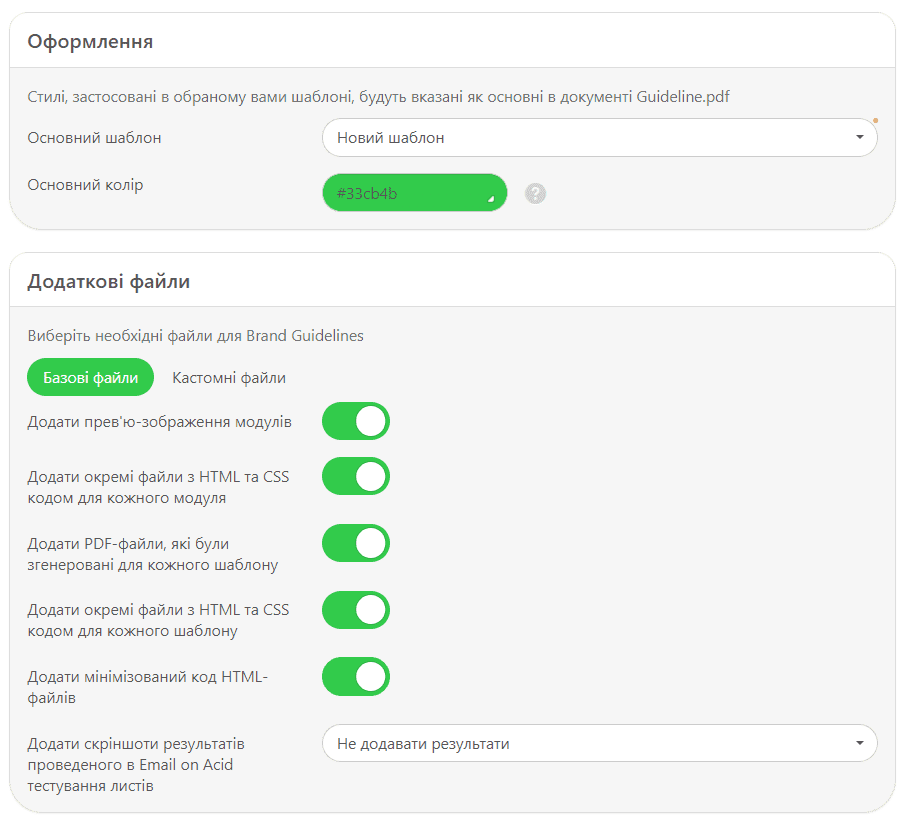Click the caret arrow of Не додавати результати
This screenshot has width=905, height=824.
point(859,743)
